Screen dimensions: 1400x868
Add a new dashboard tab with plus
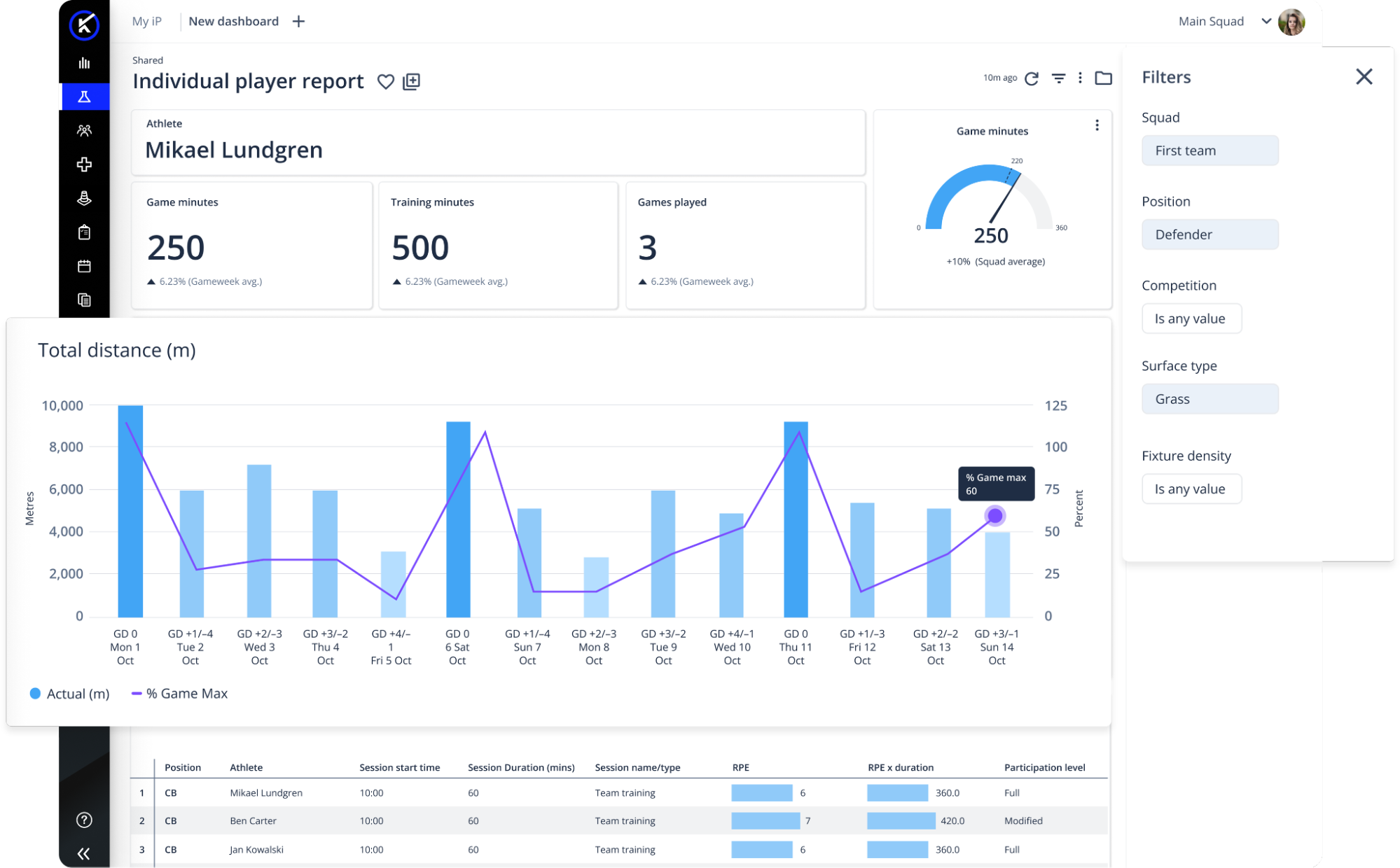298,22
